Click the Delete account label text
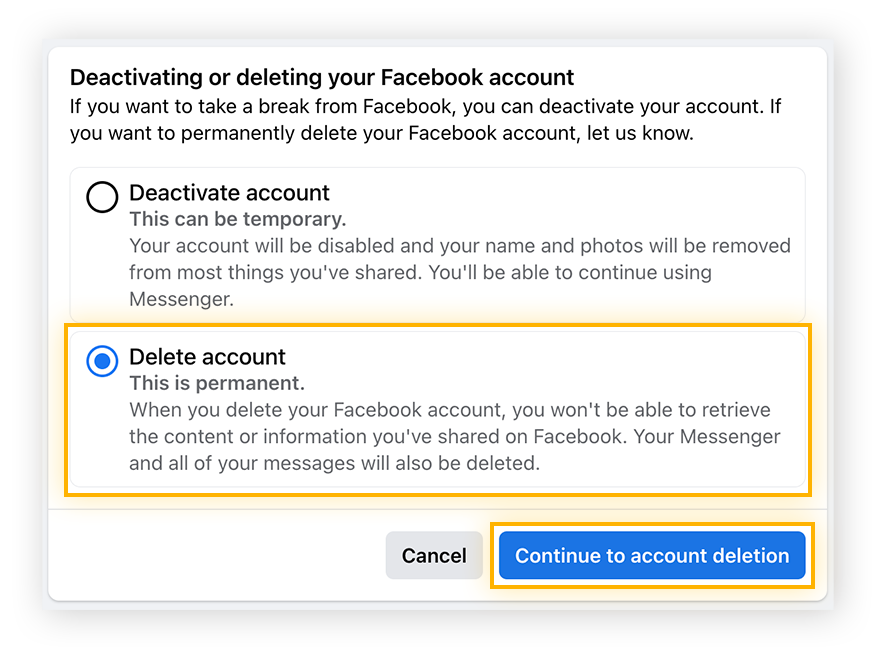The width and height of the screenshot is (875, 652). pos(207,357)
